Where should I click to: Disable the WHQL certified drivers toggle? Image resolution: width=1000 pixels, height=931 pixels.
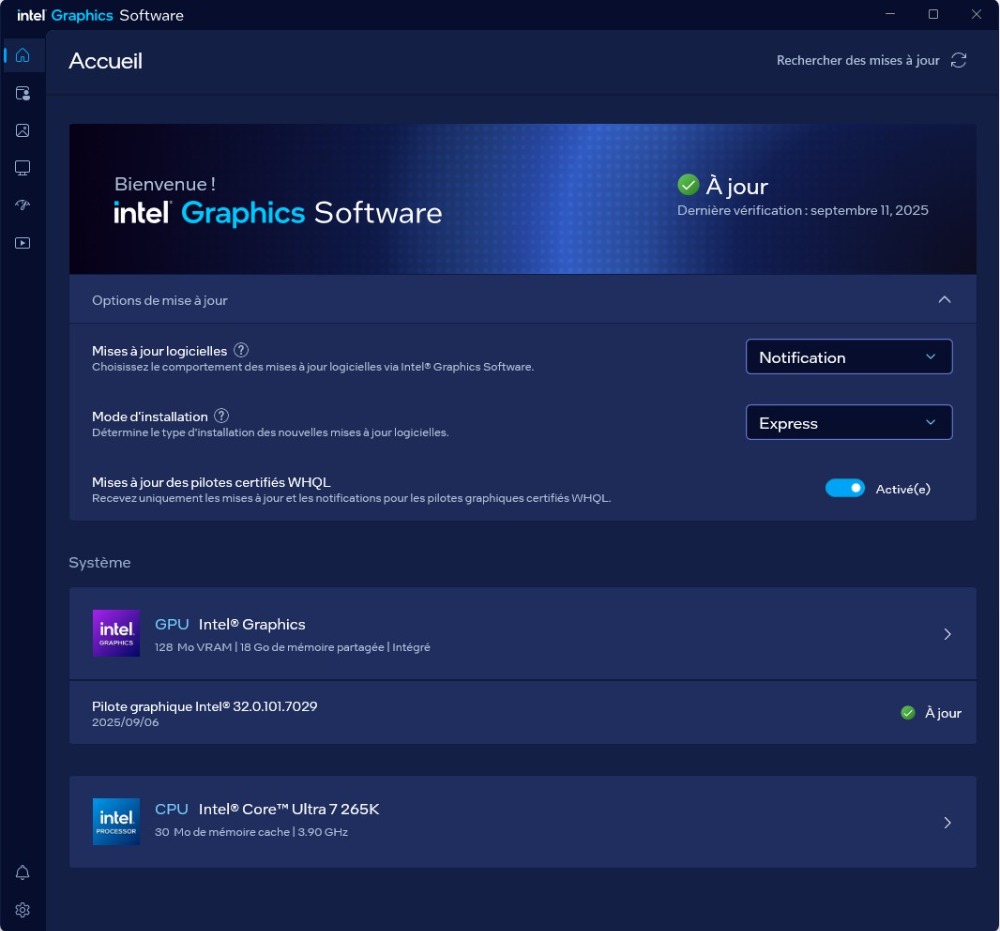(x=845, y=488)
